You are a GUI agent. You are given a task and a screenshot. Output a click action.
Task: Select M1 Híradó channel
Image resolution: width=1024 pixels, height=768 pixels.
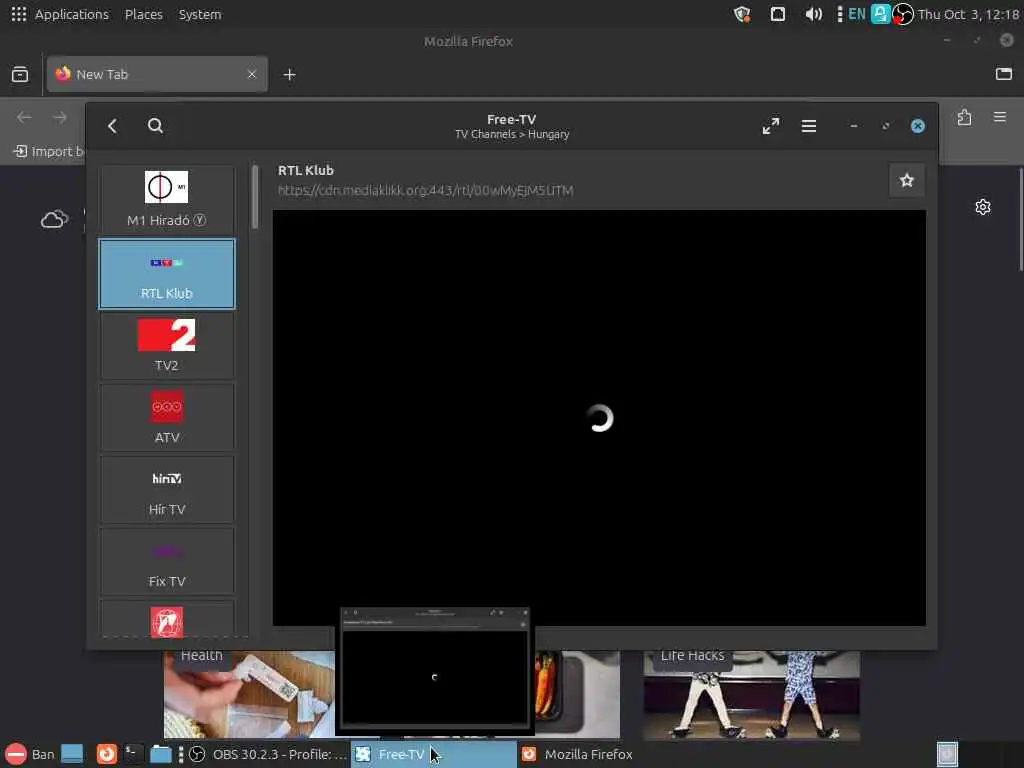click(x=167, y=199)
